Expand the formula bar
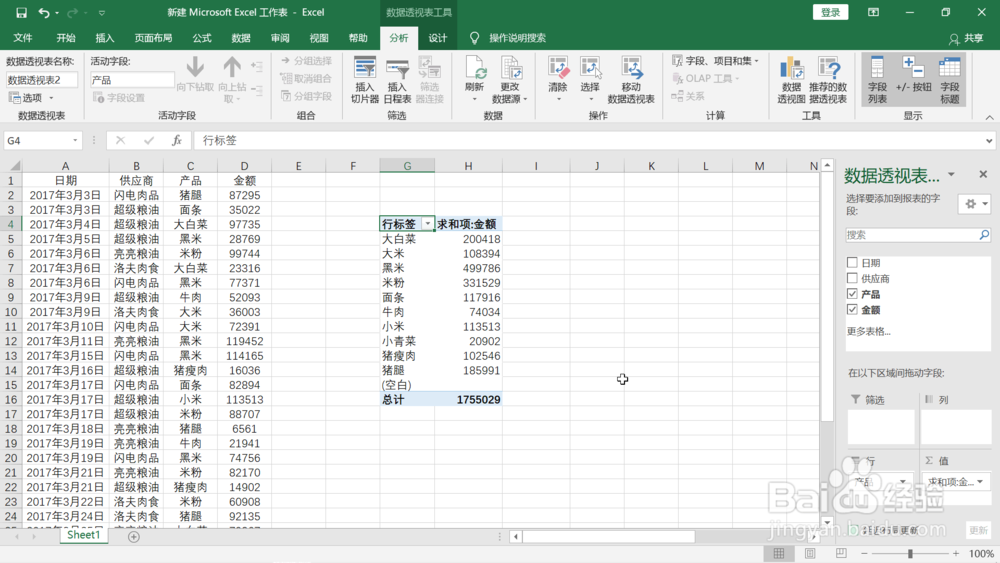Viewport: 1000px width, 563px height. click(989, 140)
